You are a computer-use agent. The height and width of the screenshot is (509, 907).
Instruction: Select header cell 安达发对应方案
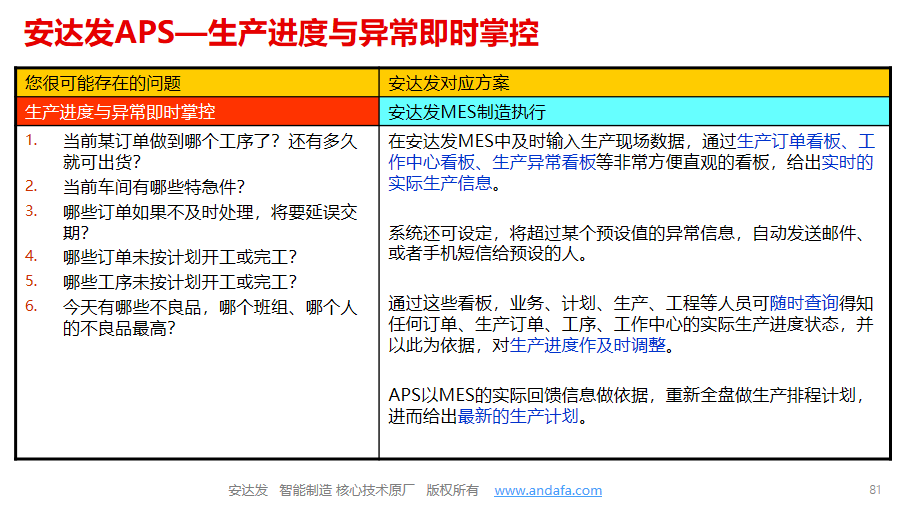[x=635, y=83]
